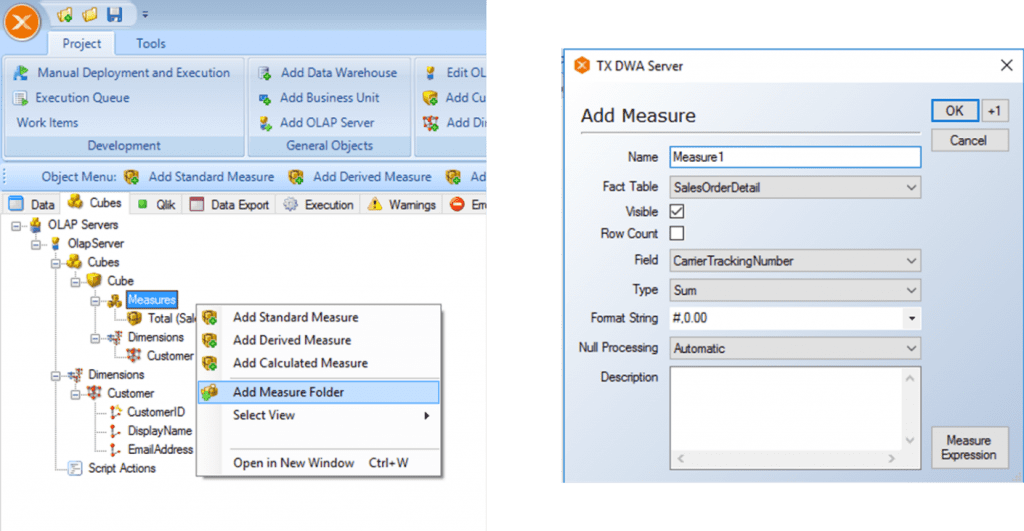Choose Open in New Window from context menu
Viewport: 1024px width, 531px height.
point(319,463)
